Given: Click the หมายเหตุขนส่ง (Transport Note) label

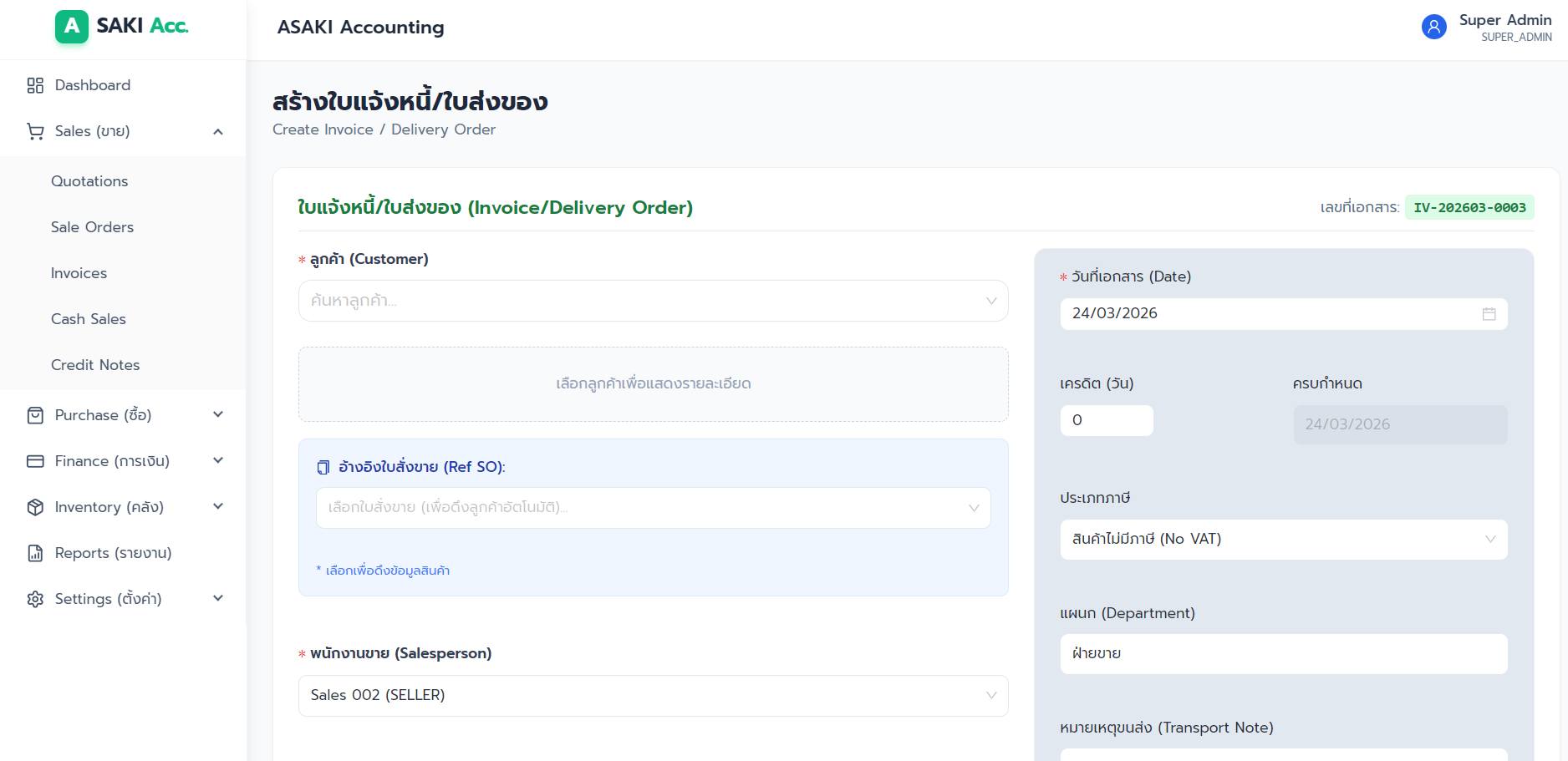Looking at the screenshot, I should pos(1167,728).
